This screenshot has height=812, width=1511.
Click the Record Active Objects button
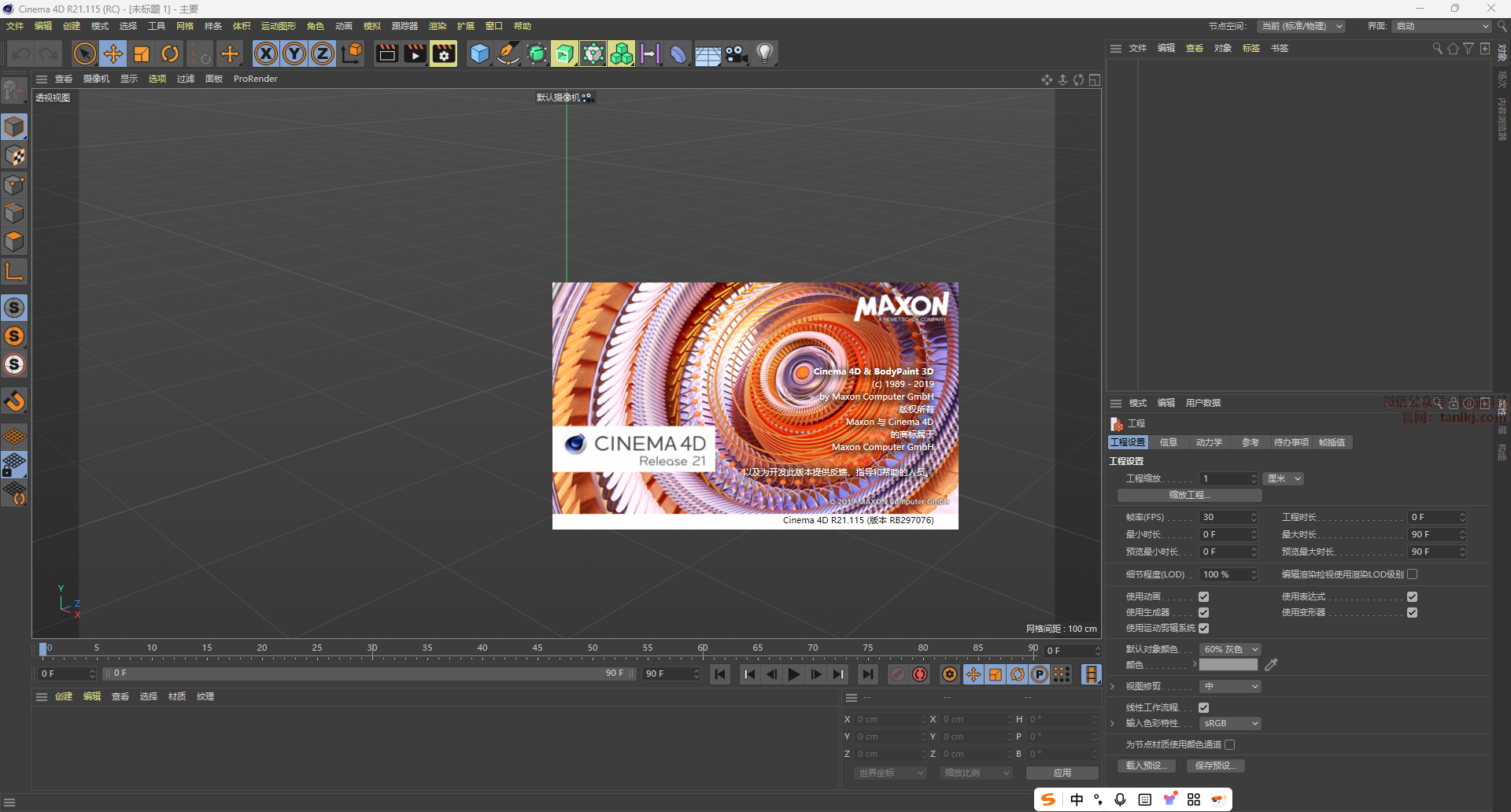897,674
